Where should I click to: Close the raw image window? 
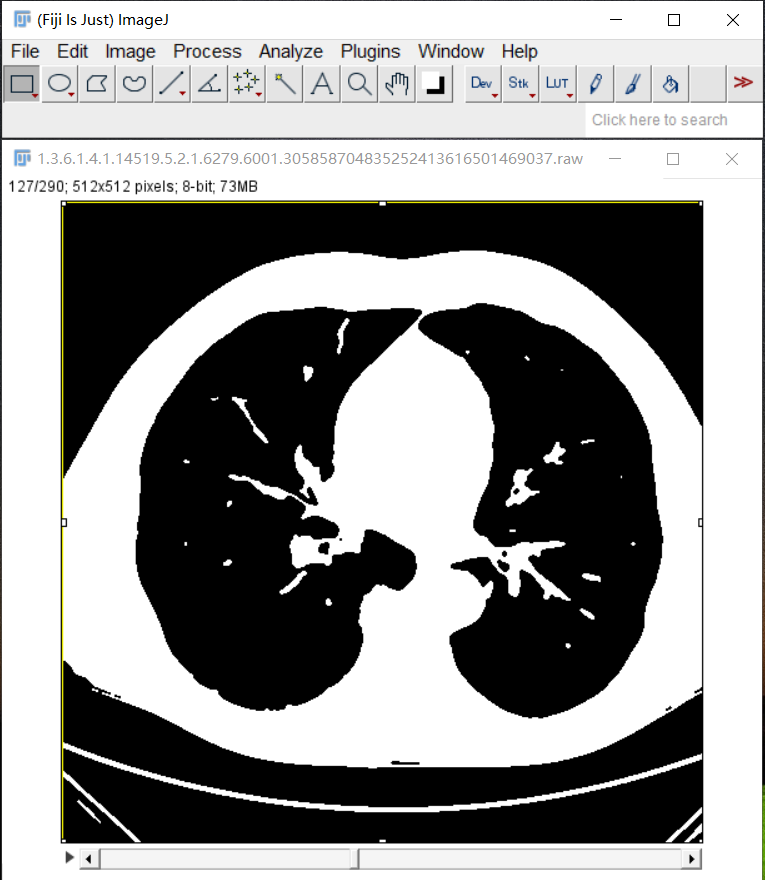(732, 159)
